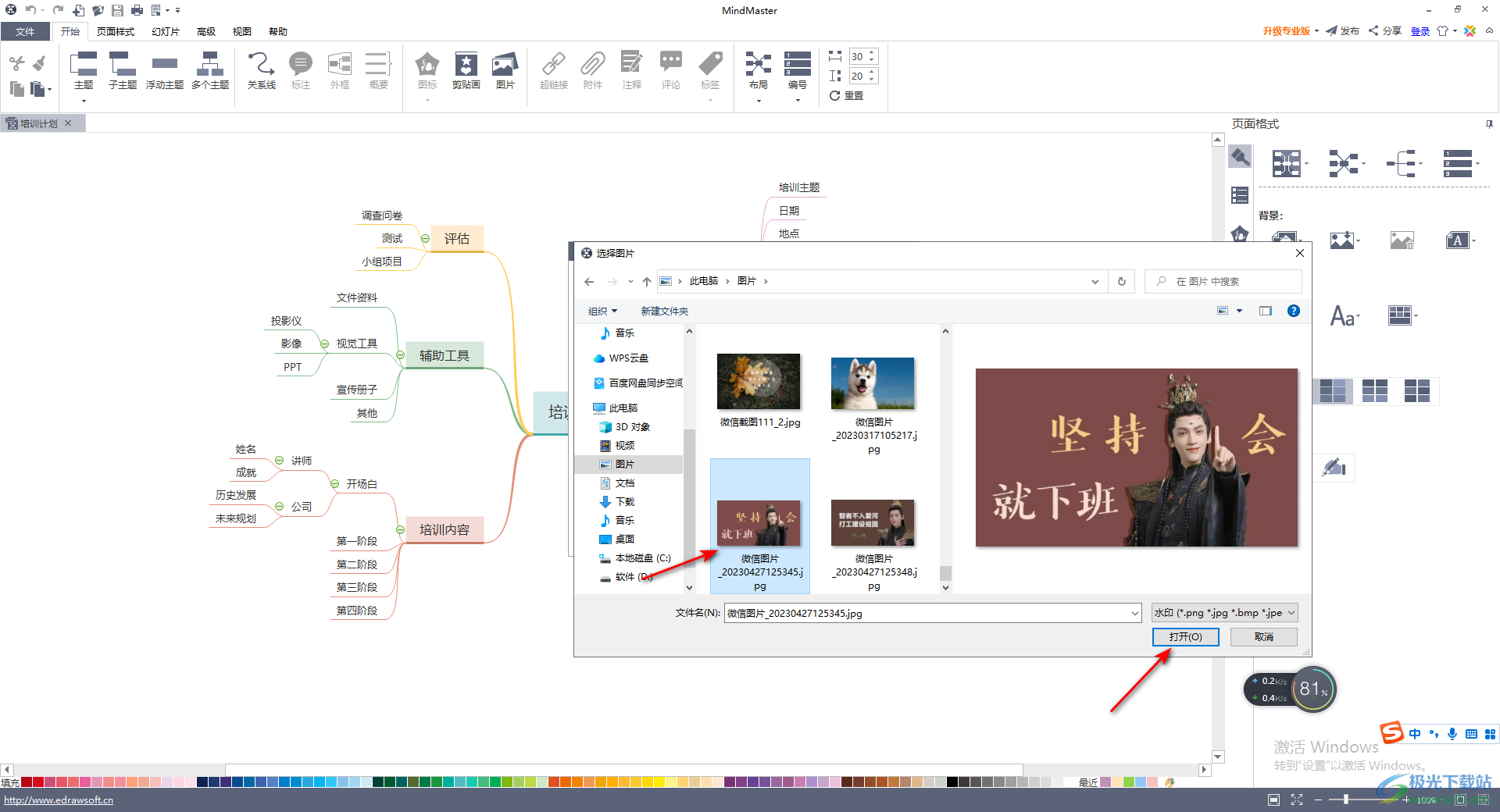The image size is (1500, 812).
Task: Pick the red swatch in fill palette
Action: [x=38, y=782]
